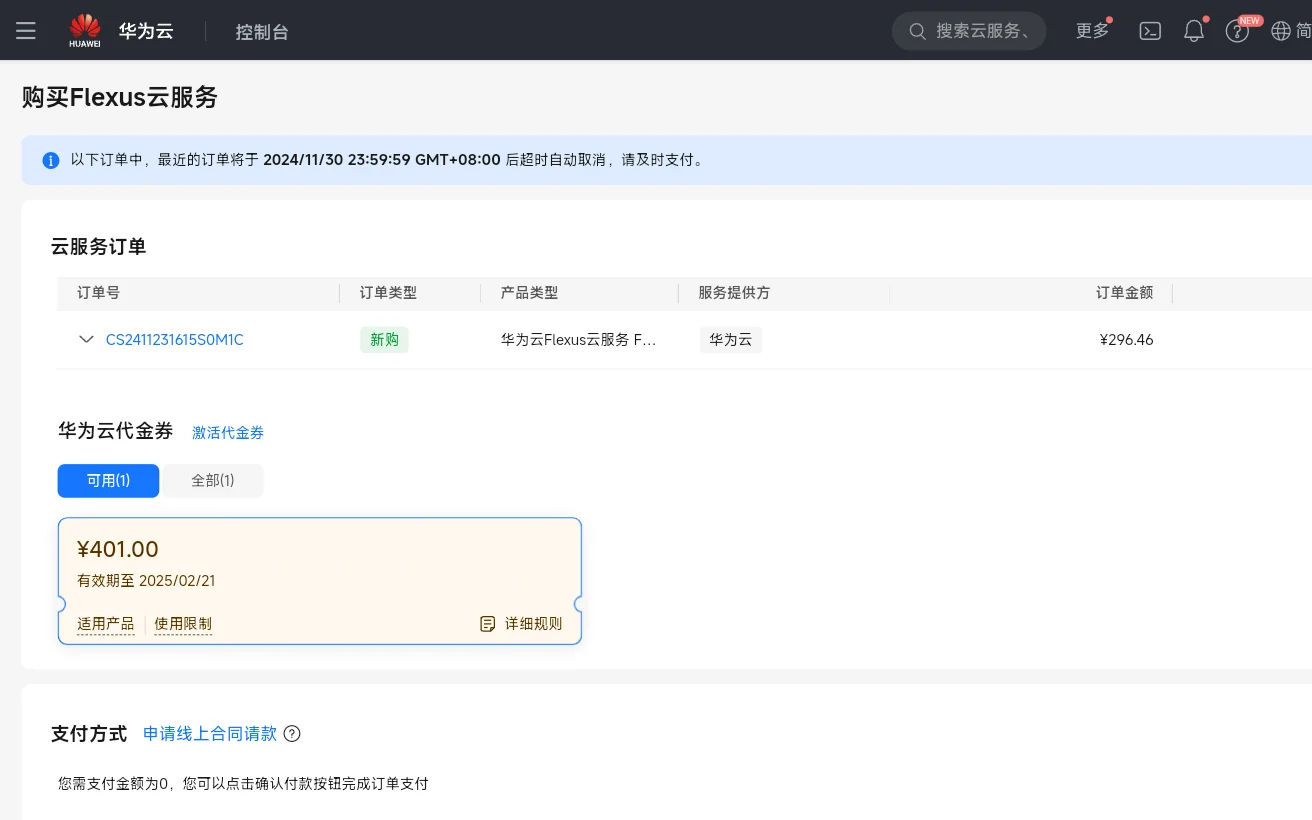Click the search cloud services field
Viewport: 1312px width, 820px height.
969,31
